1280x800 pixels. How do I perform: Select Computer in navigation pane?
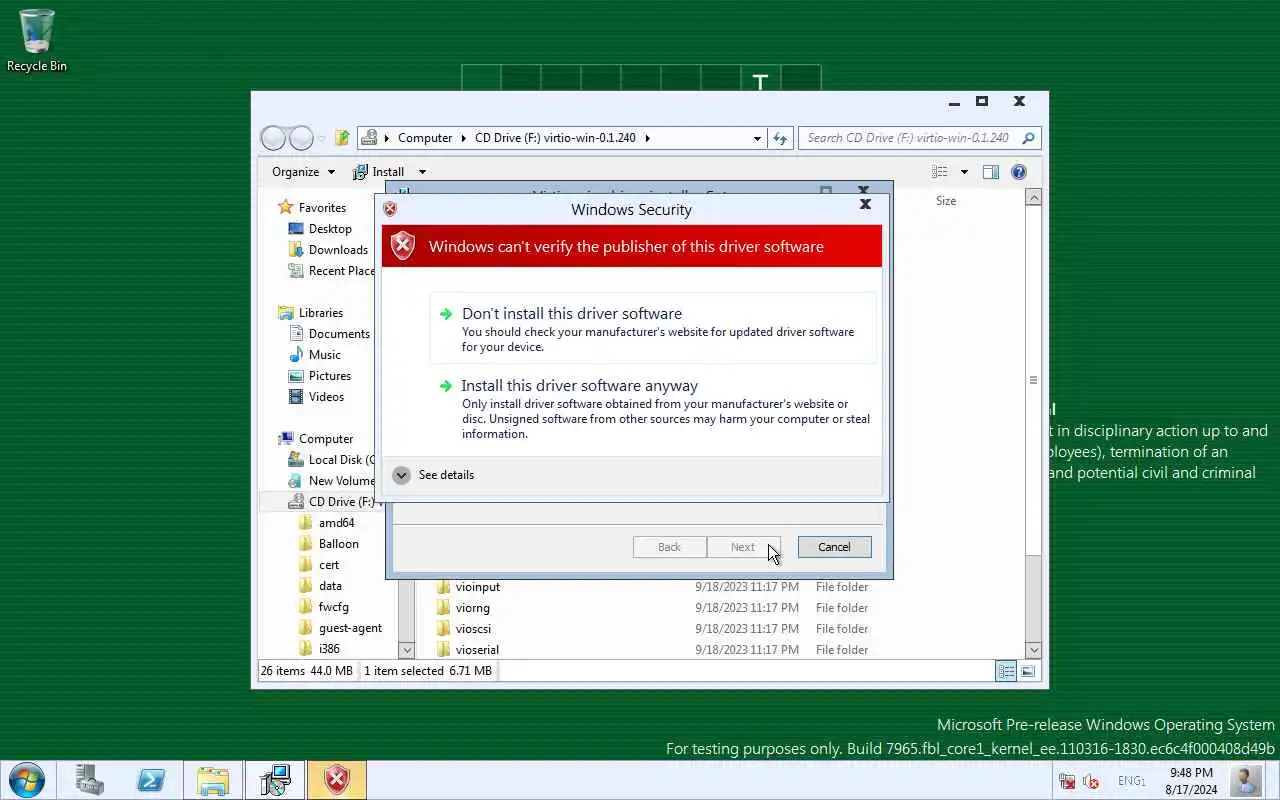pyautogui.click(x=316, y=439)
